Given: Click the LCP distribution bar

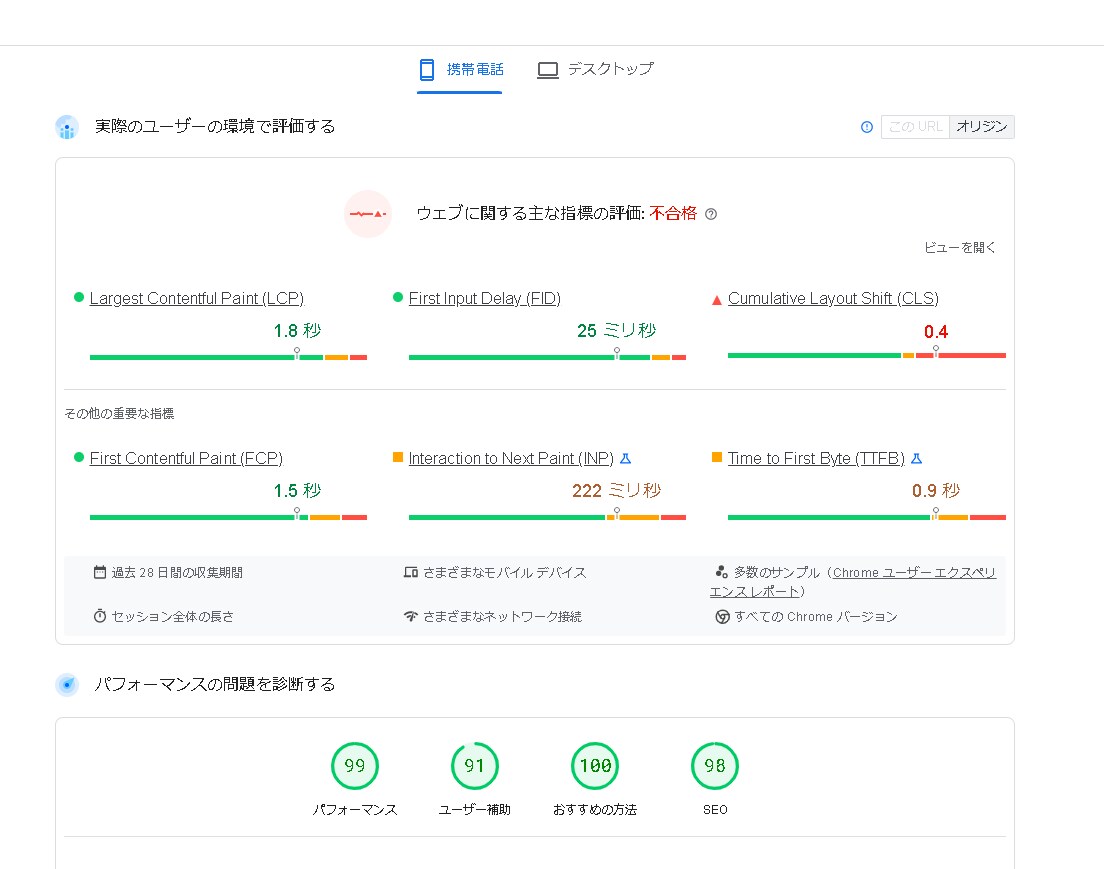Looking at the screenshot, I should 228,357.
